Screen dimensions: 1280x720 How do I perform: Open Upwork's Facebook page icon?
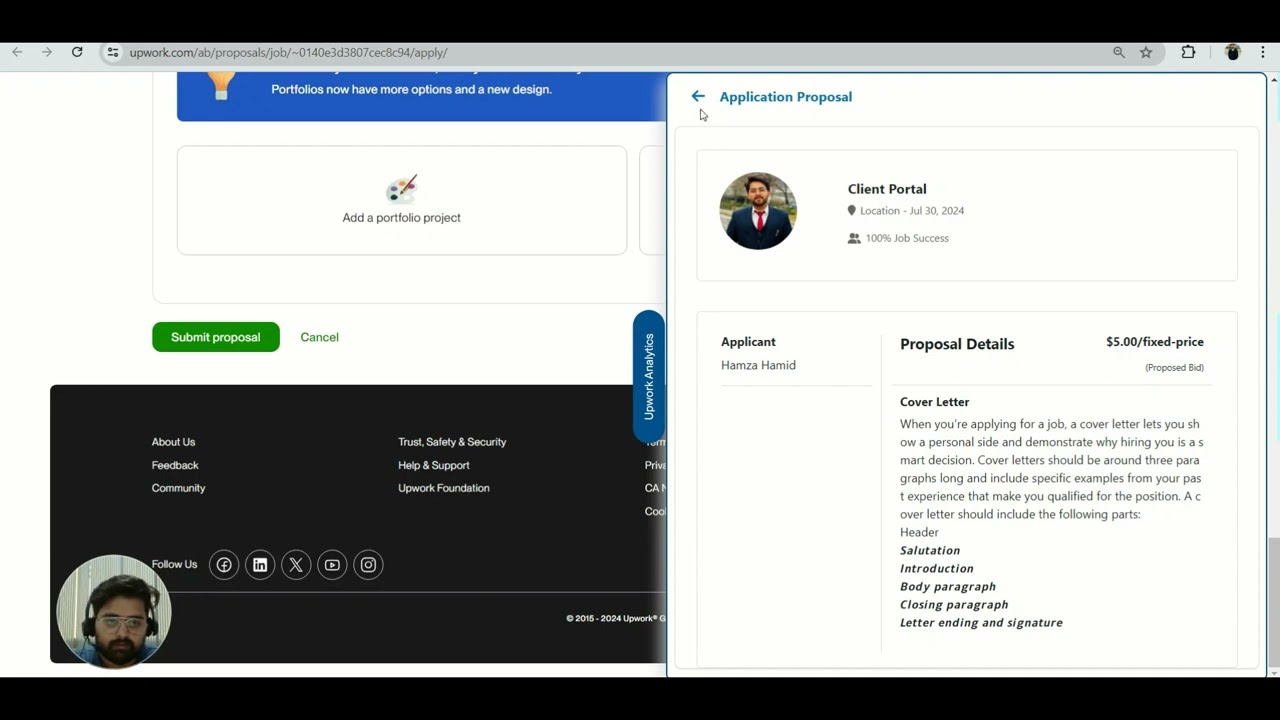tap(224, 565)
